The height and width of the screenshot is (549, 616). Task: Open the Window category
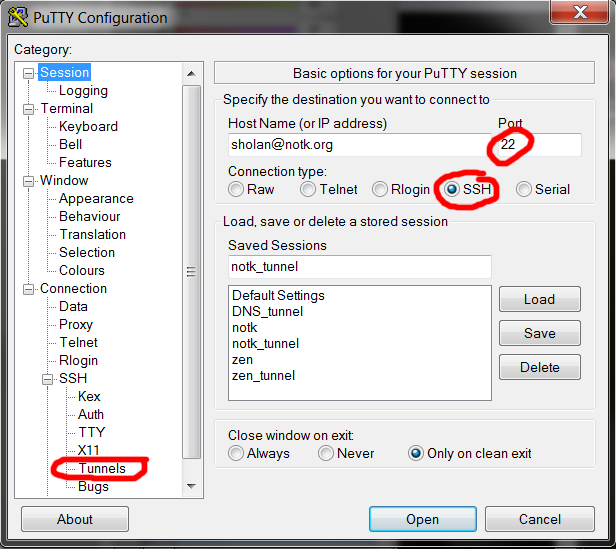(x=64, y=180)
